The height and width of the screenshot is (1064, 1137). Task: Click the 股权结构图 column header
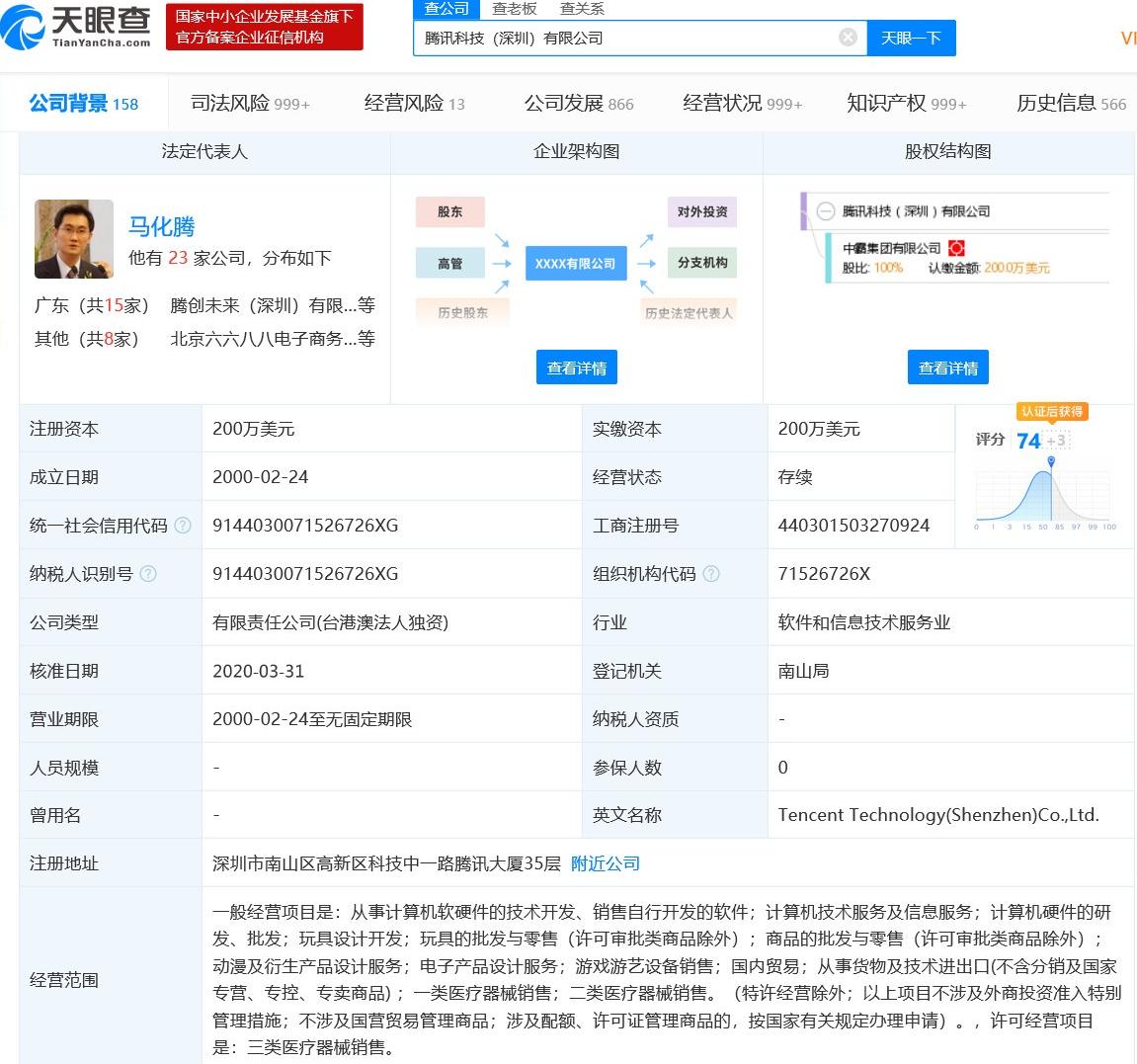click(947, 151)
